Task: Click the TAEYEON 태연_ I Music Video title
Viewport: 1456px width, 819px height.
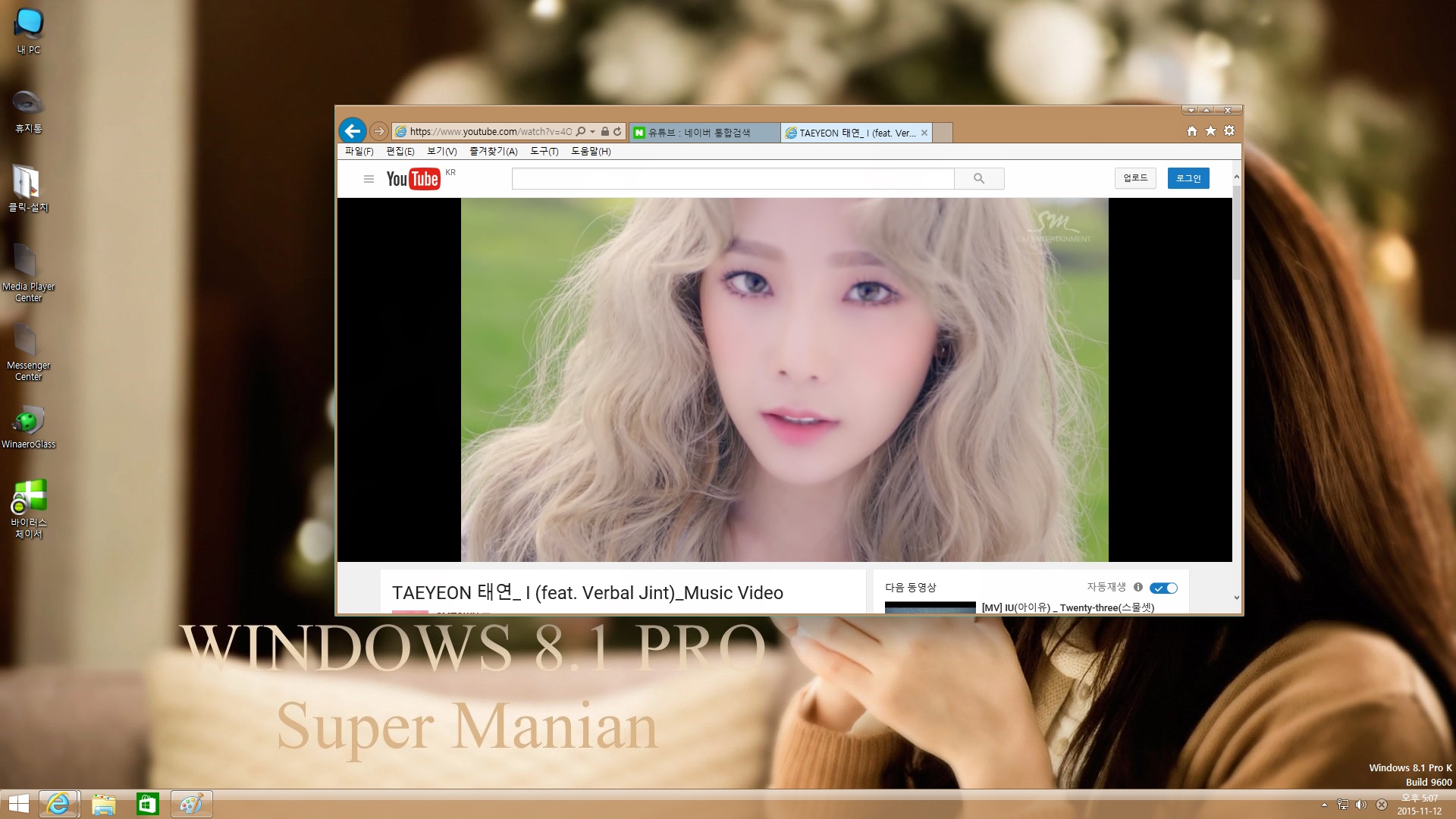Action: coord(588,593)
